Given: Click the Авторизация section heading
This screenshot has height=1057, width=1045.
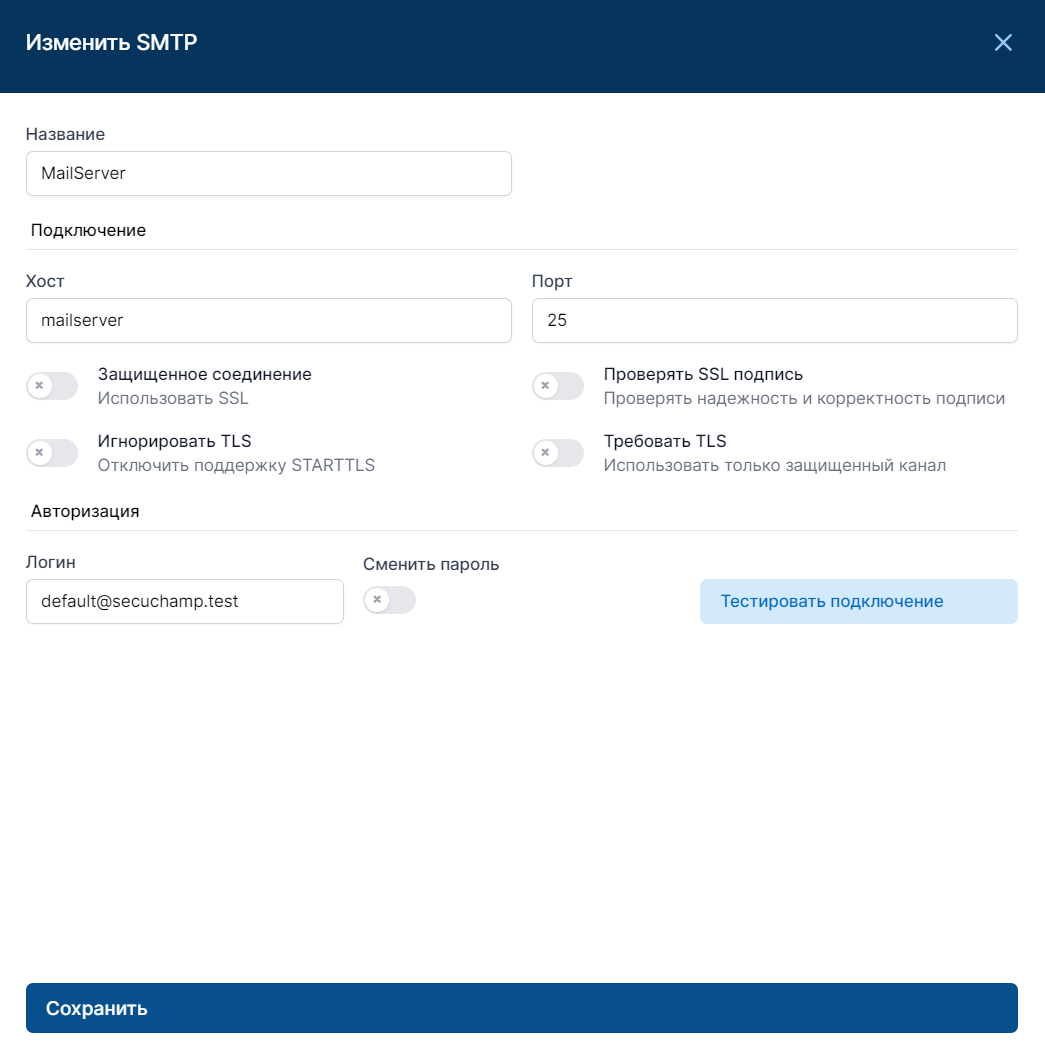Looking at the screenshot, I should click(x=85, y=511).
